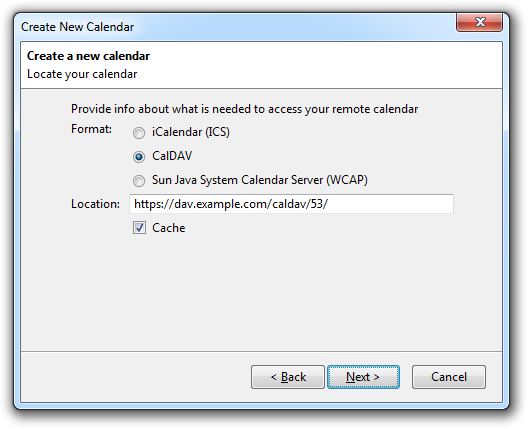The height and width of the screenshot is (429, 528).
Task: Close the Create New Calendar window
Action: (x=480, y=22)
